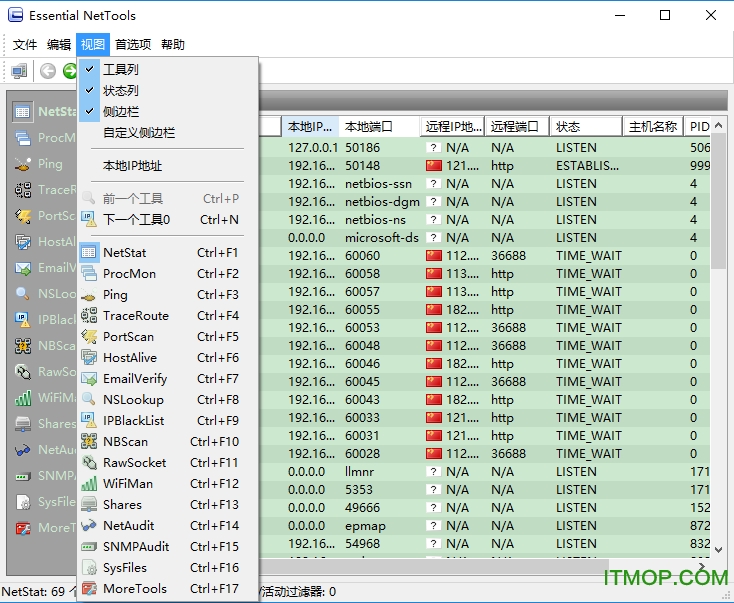Click the computer icon in toolbar
This screenshot has height=603, width=734.
[19, 71]
